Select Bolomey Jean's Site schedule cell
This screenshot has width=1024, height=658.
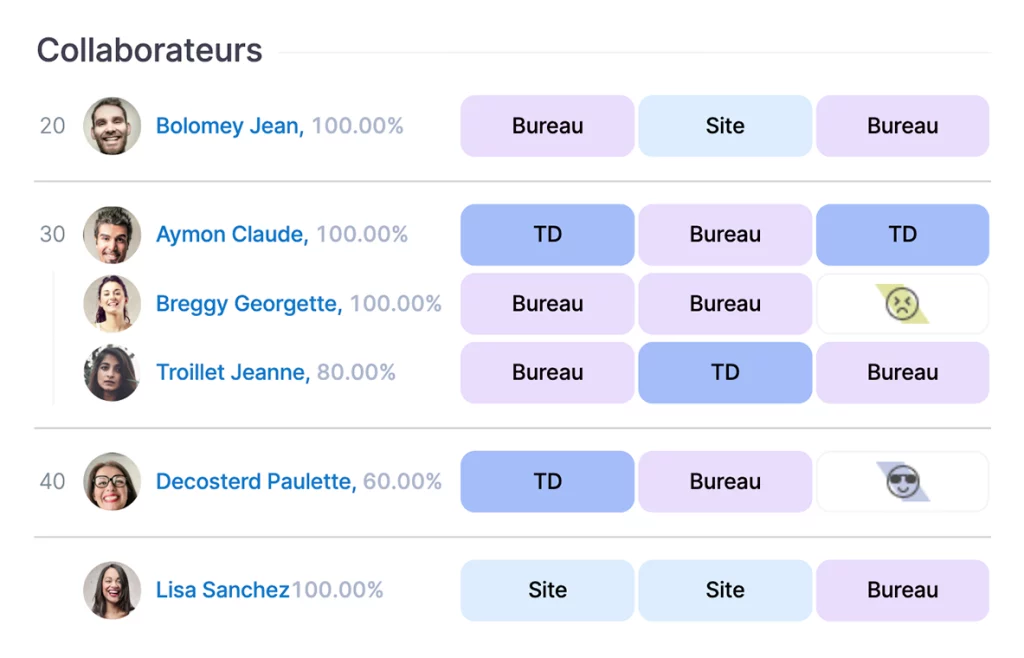[x=725, y=126]
